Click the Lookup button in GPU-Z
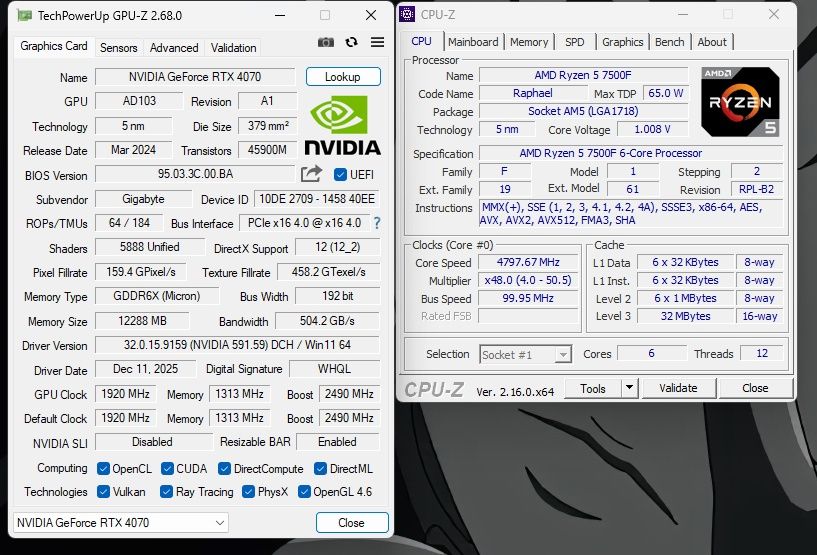The image size is (817, 555). (x=343, y=77)
